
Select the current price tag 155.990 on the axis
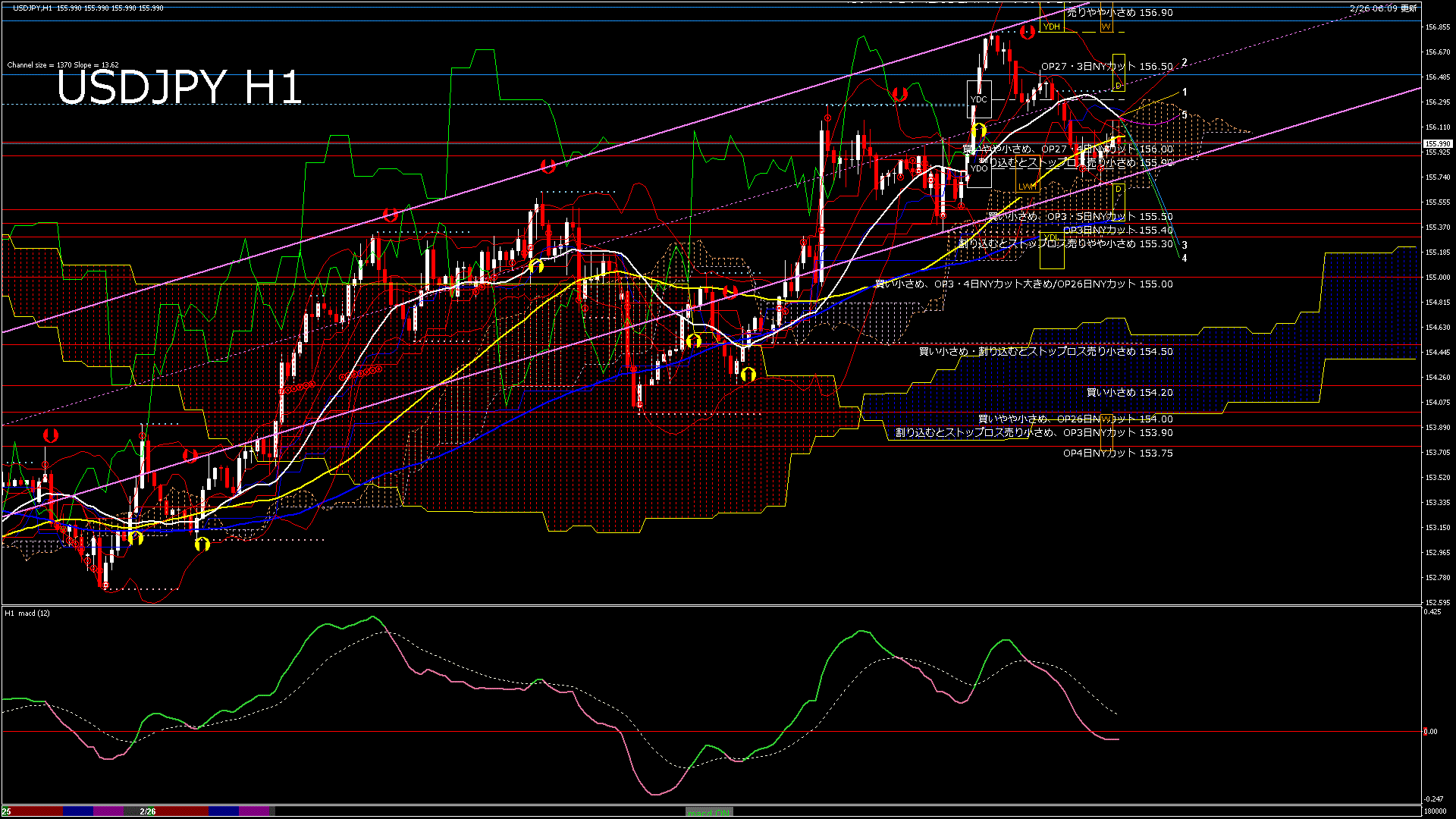point(1437,143)
